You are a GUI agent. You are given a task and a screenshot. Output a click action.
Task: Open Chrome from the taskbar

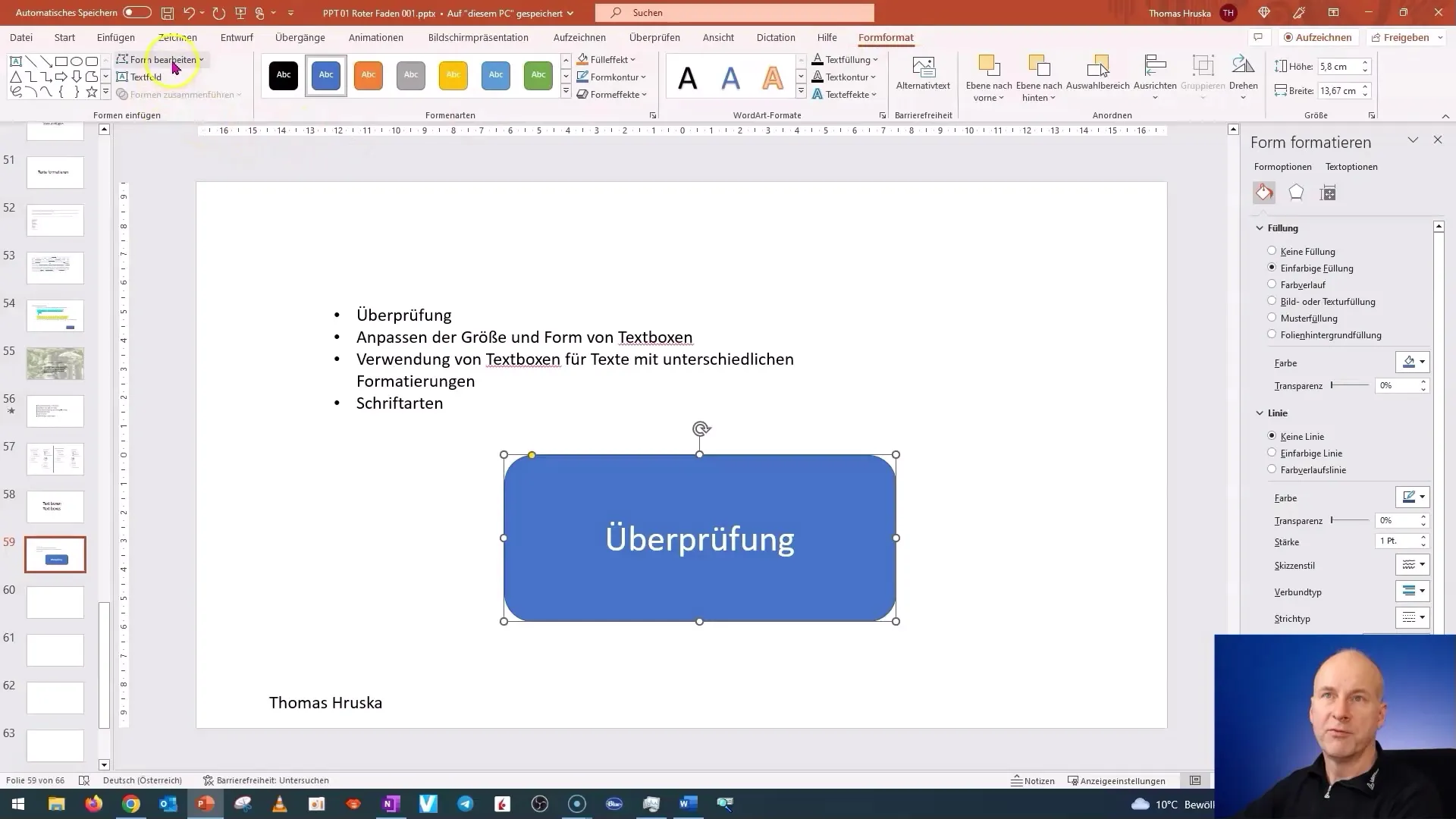tap(131, 804)
